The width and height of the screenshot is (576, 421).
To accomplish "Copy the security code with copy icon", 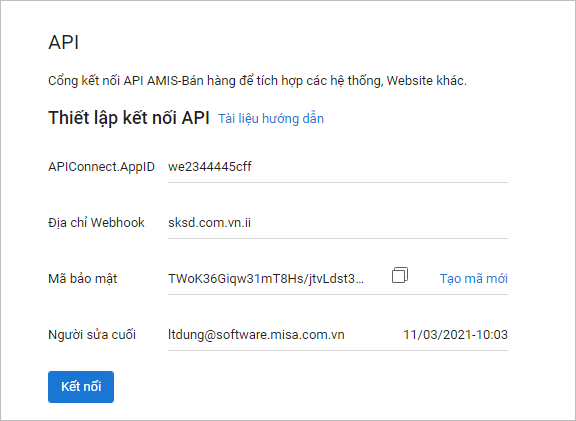I will tap(400, 275).
